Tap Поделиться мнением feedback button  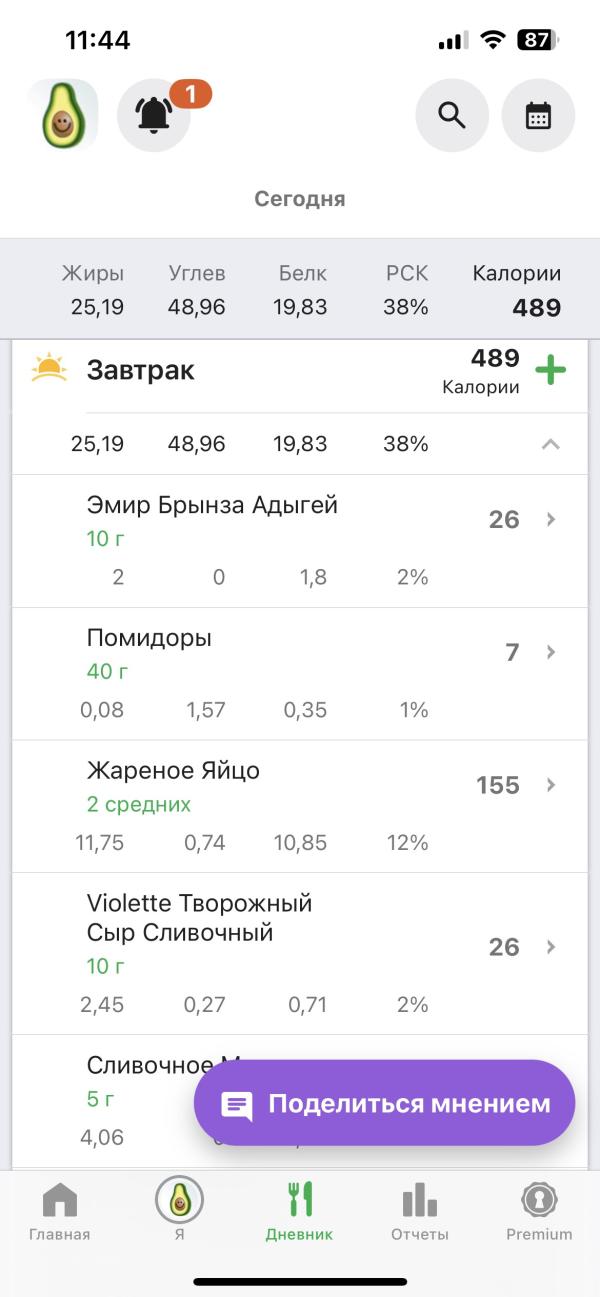tap(384, 1103)
